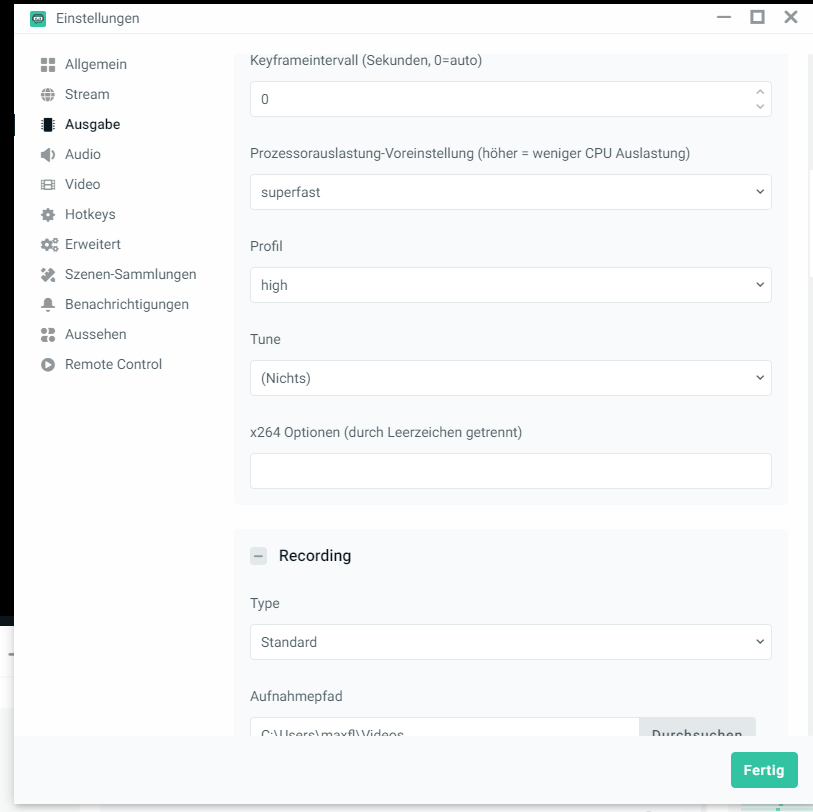Click Durchsuchen to browse recording path
The image size is (813, 812).
click(x=697, y=728)
